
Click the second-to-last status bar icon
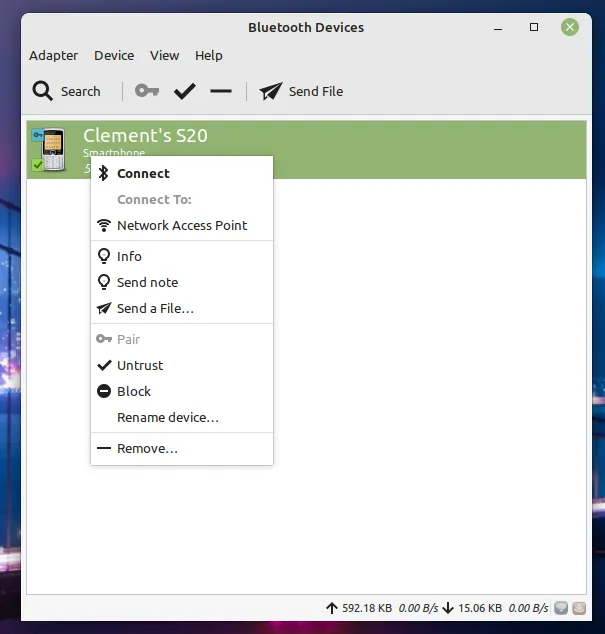(562, 607)
